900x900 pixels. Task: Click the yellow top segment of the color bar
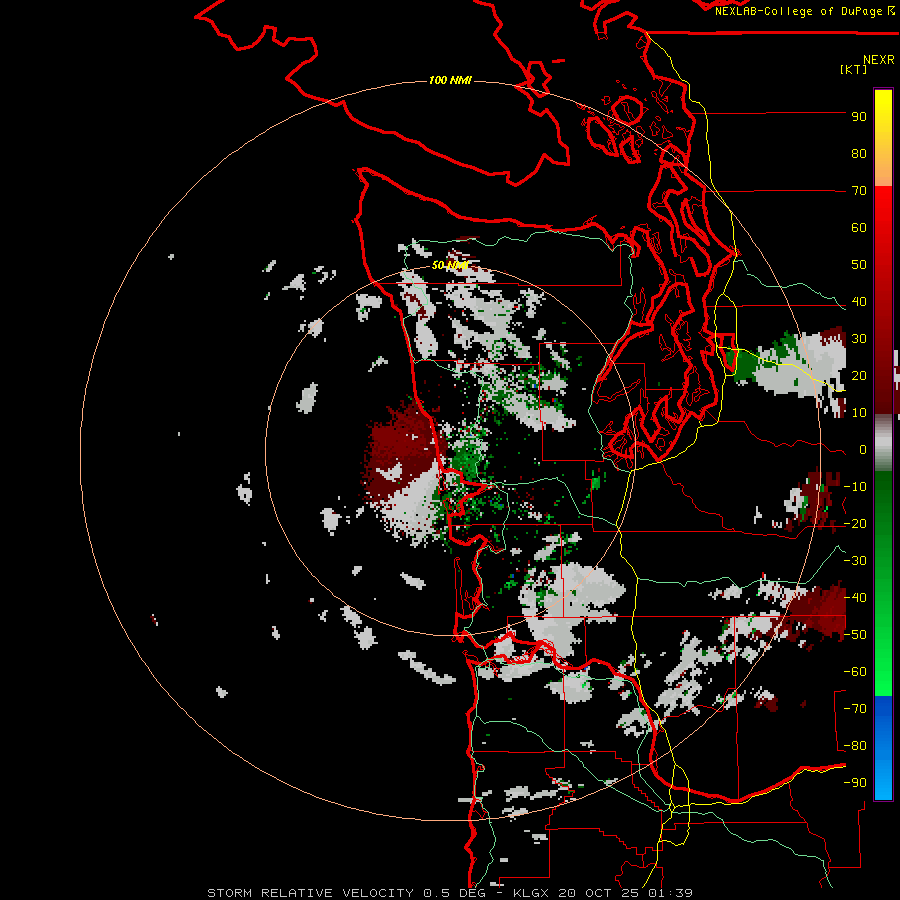[x=883, y=138]
